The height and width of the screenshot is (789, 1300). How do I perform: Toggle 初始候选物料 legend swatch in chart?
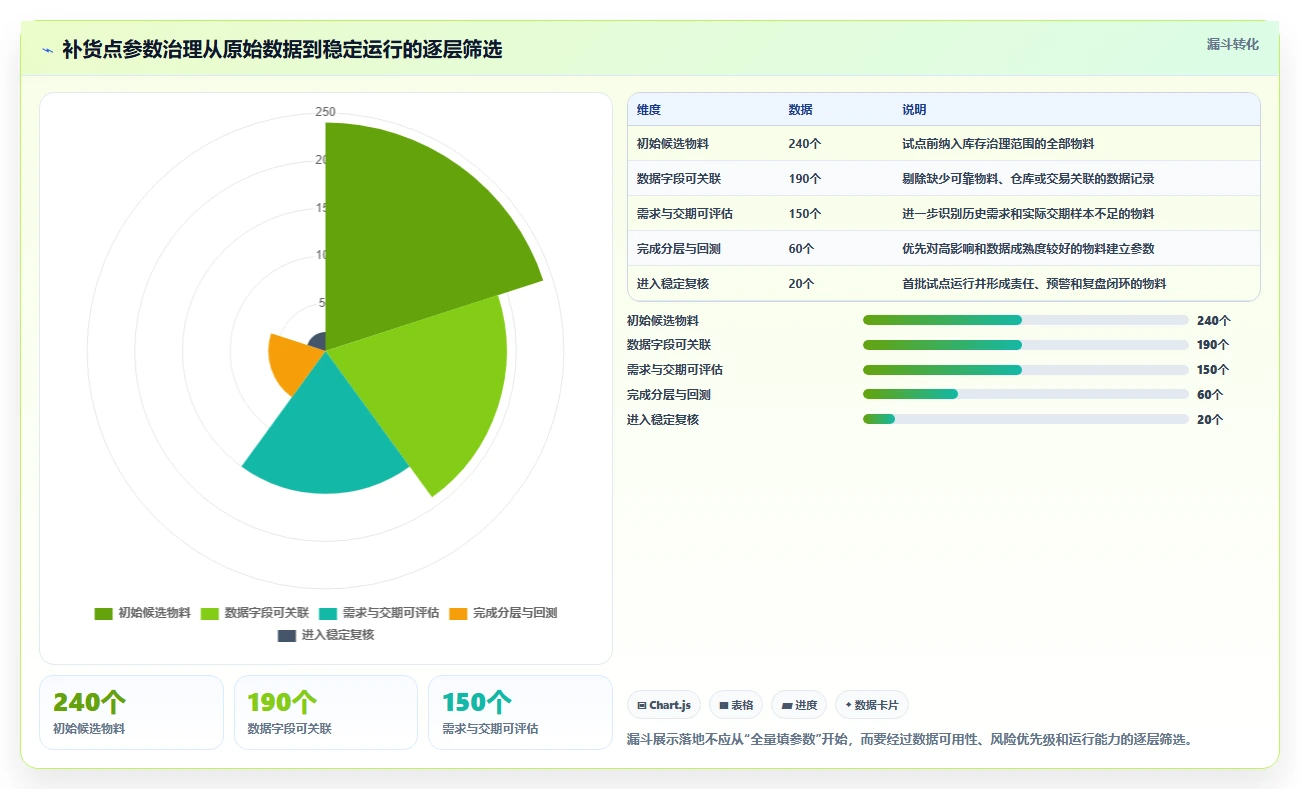(x=103, y=613)
